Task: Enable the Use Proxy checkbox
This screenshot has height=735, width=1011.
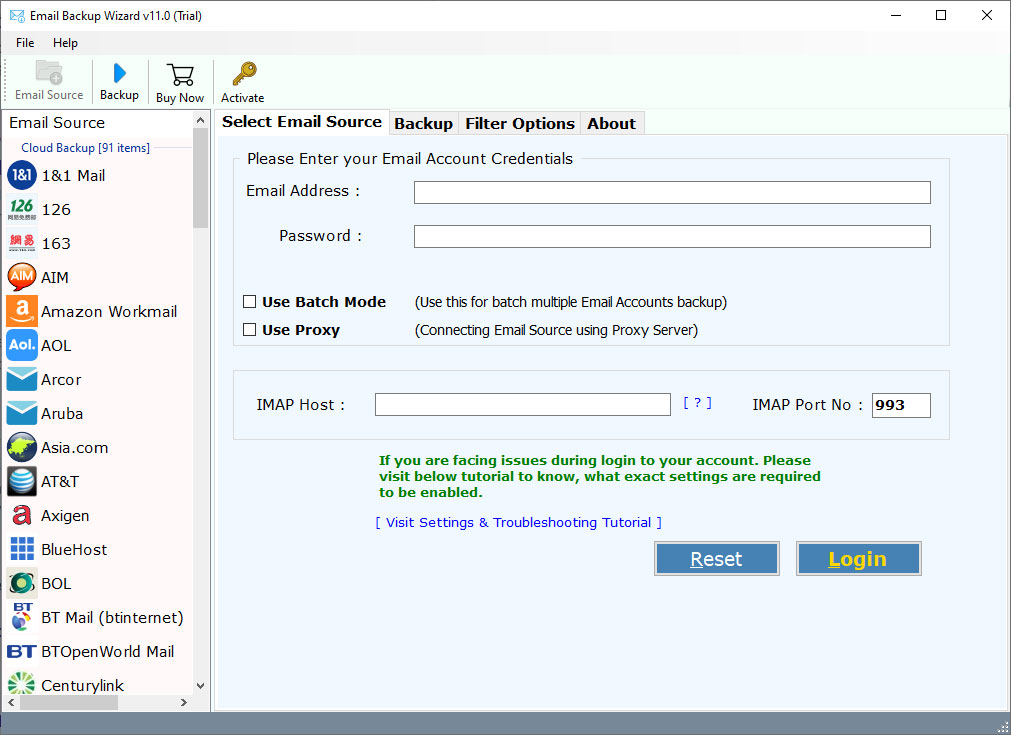Action: click(x=250, y=330)
